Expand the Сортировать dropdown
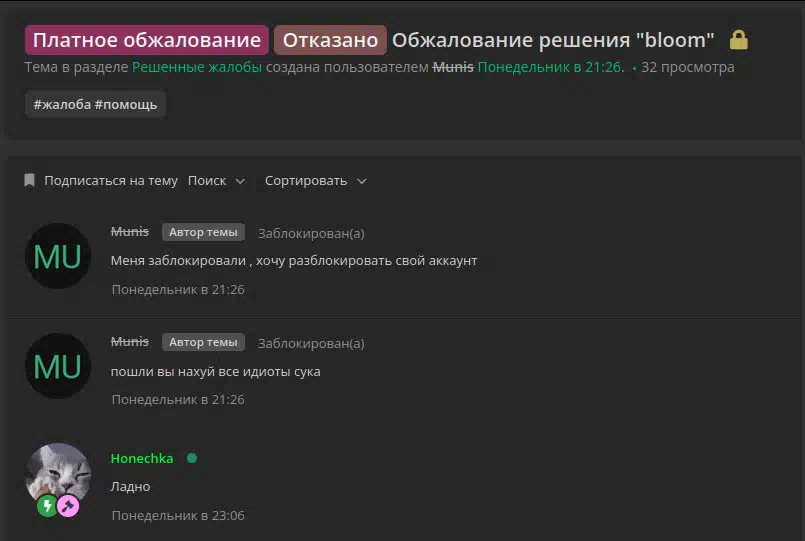 point(315,181)
